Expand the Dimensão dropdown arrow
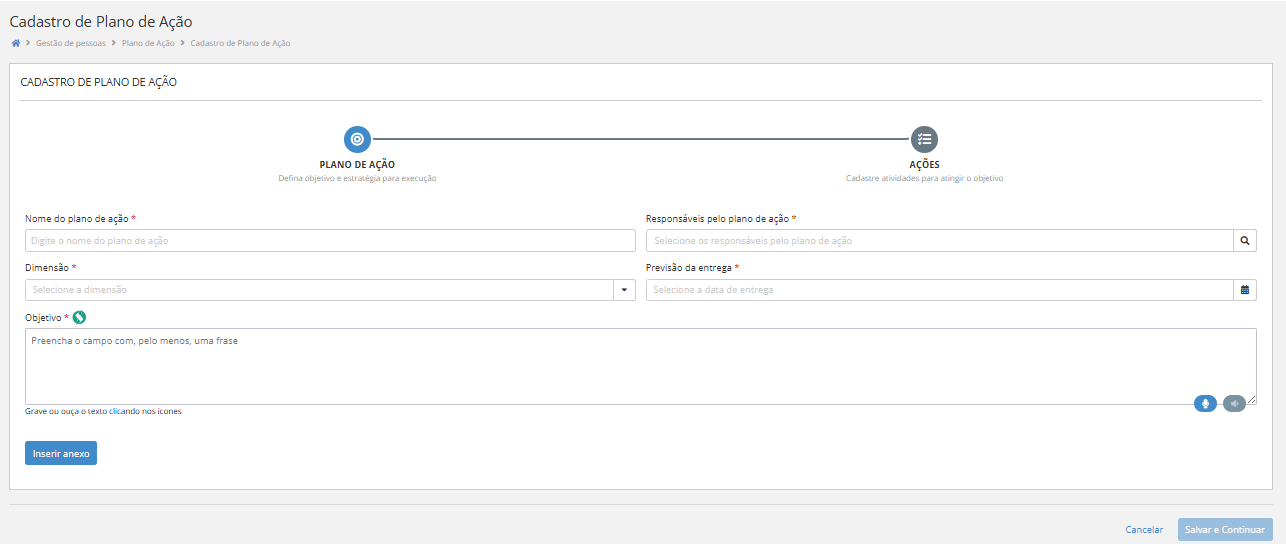This screenshot has width=1286, height=544. coord(624,290)
